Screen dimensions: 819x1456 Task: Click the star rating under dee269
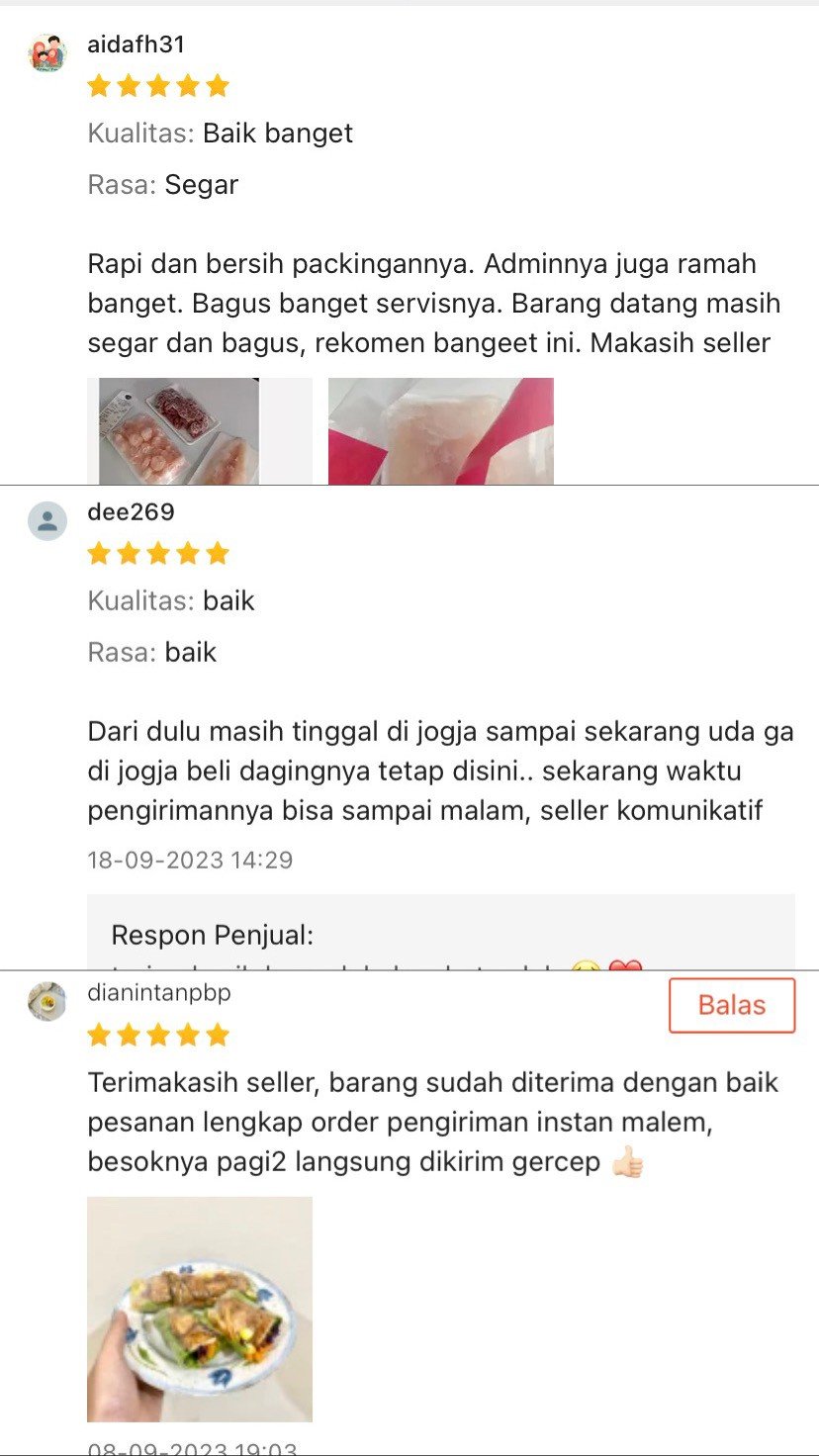(158, 554)
